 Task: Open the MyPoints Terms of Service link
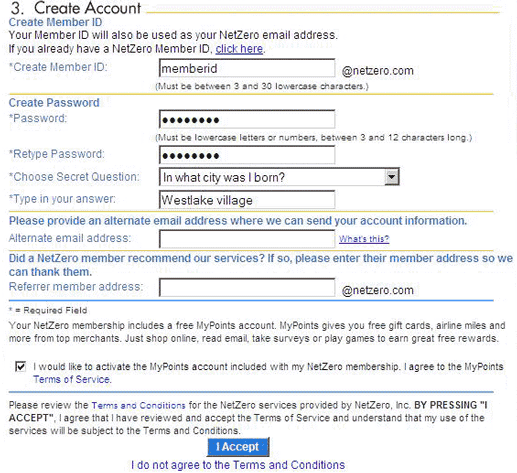(72, 379)
